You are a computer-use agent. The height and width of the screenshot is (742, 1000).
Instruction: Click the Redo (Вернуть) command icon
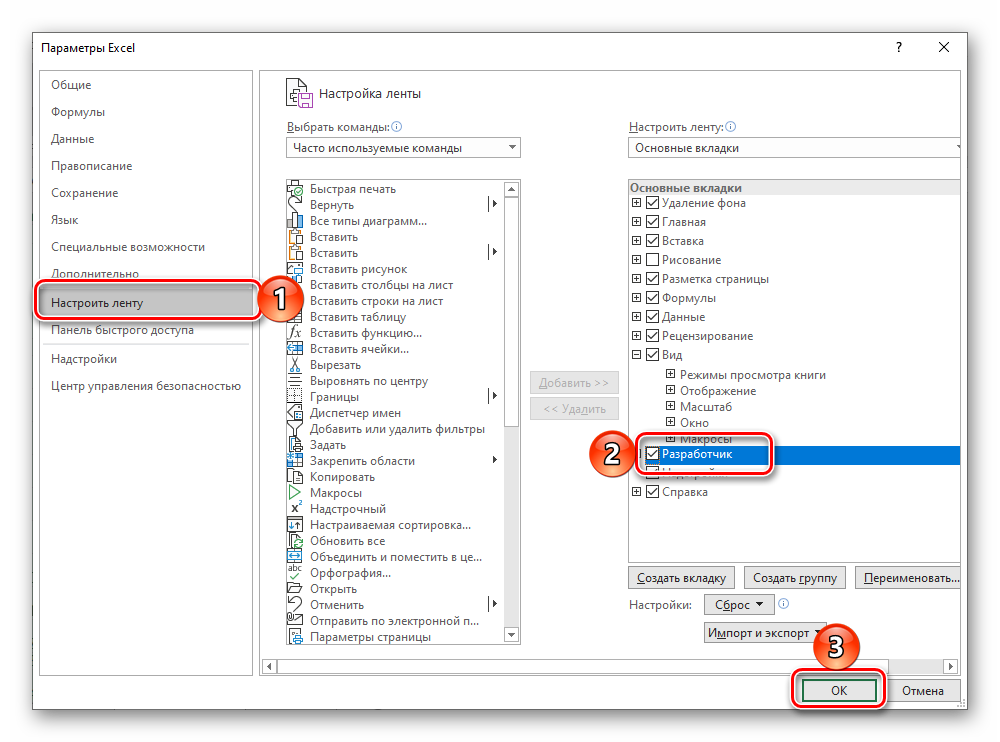pyautogui.click(x=295, y=205)
